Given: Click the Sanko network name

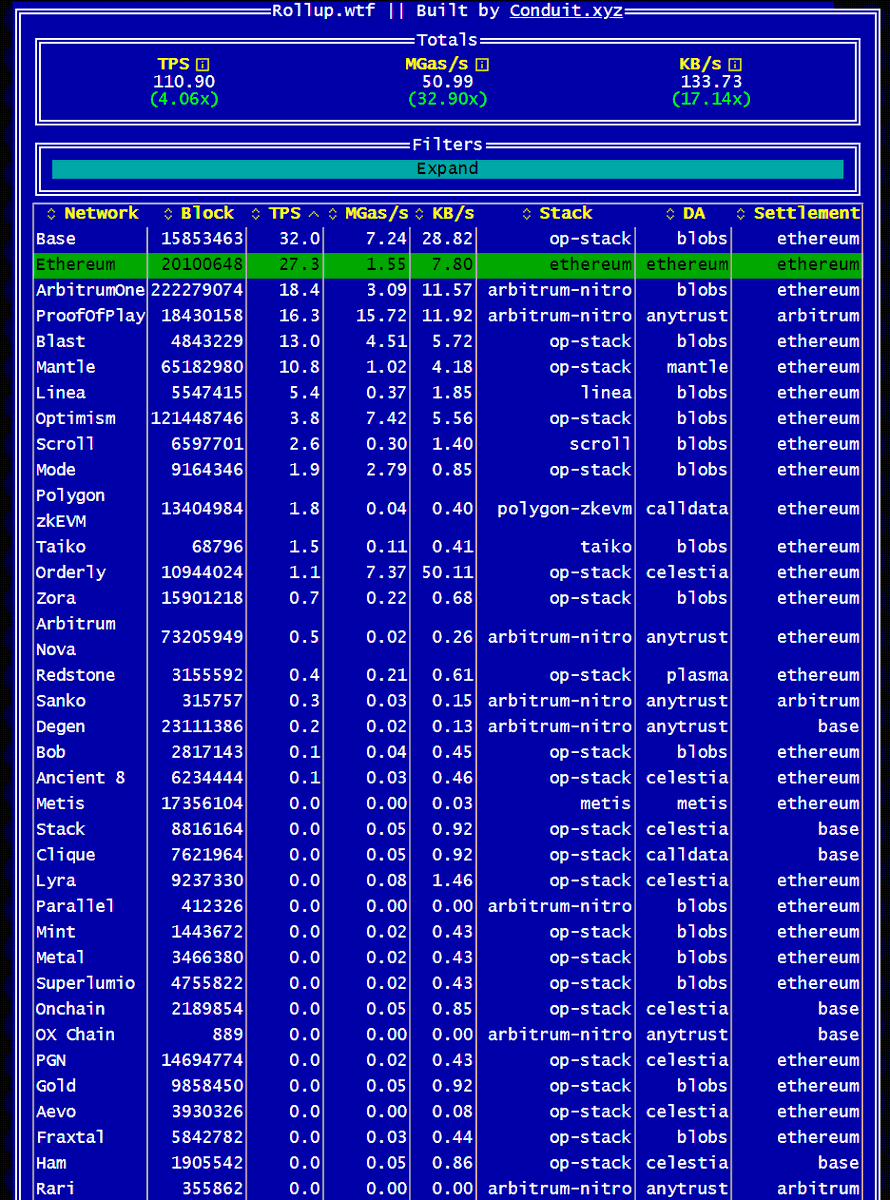Looking at the screenshot, I should pos(60,701).
